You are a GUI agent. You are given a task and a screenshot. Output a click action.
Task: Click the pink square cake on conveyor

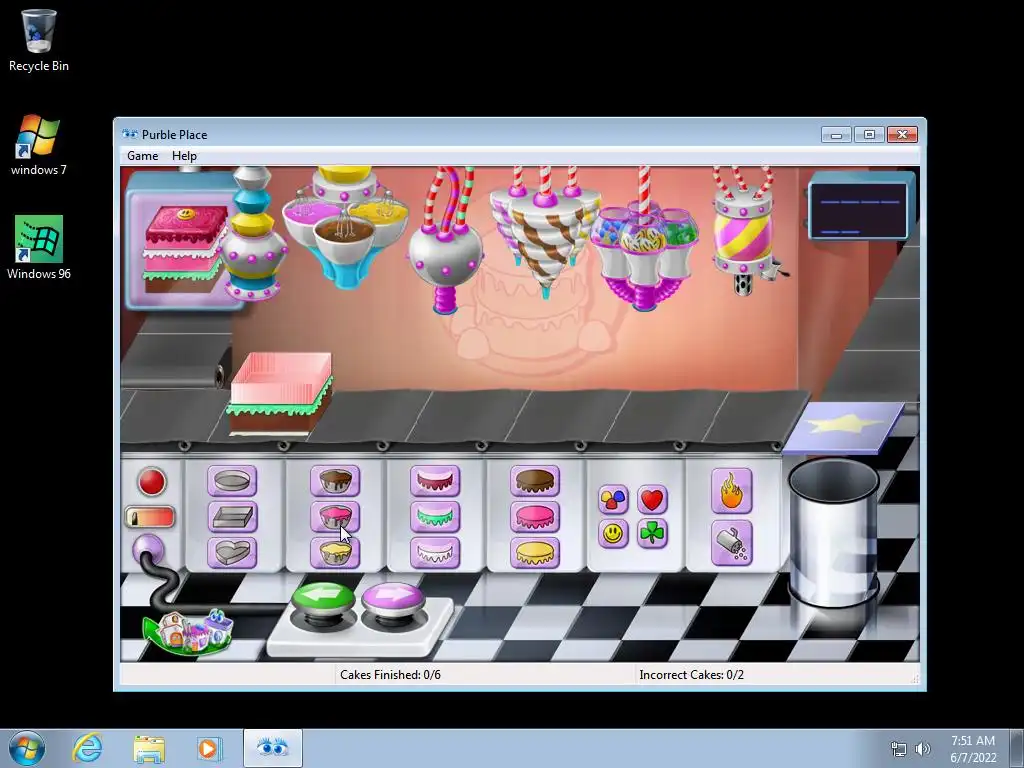(x=280, y=394)
